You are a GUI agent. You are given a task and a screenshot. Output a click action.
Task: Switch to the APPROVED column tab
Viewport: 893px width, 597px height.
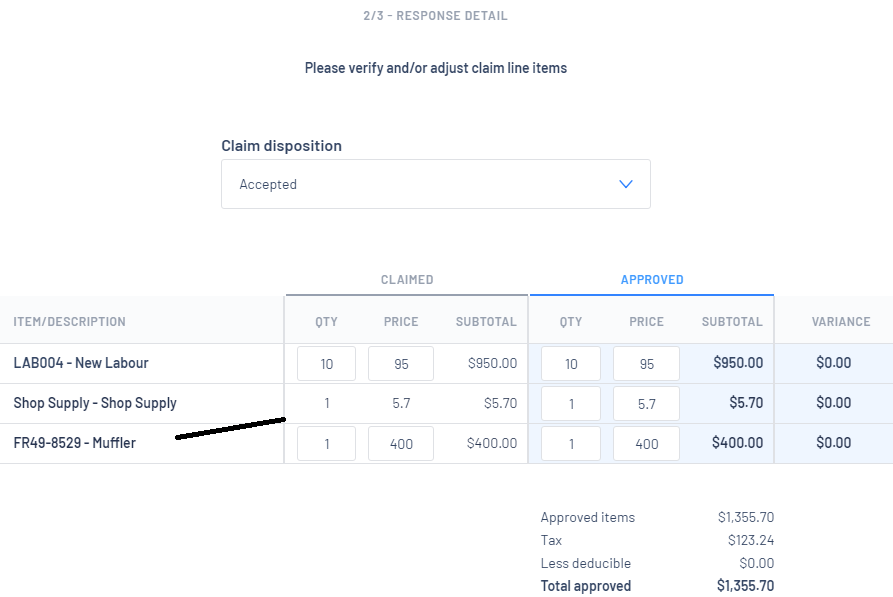tap(652, 280)
